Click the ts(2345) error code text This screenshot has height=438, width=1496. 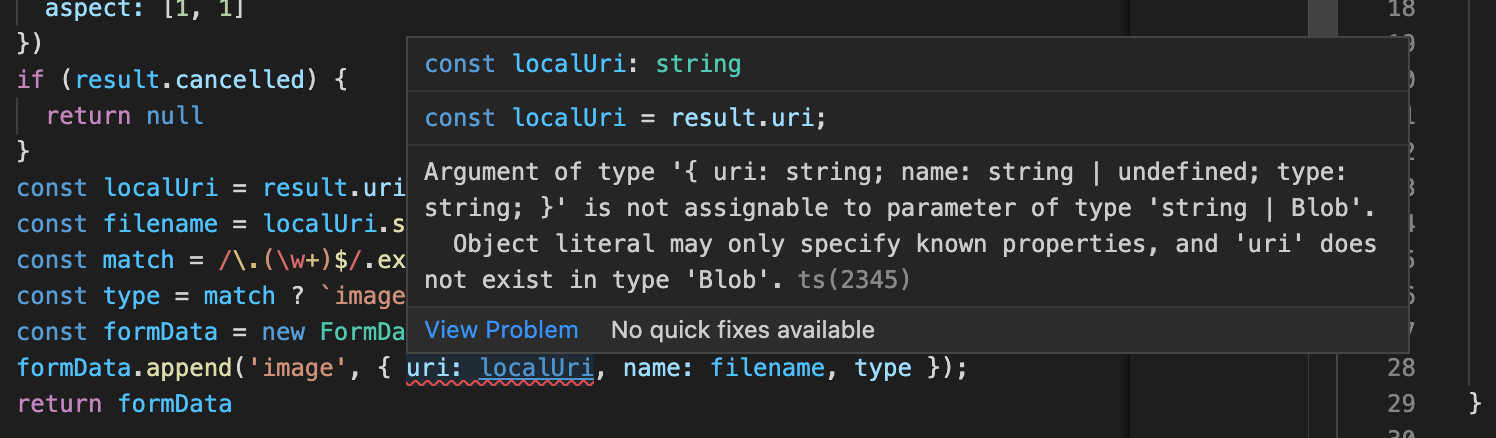point(854,281)
